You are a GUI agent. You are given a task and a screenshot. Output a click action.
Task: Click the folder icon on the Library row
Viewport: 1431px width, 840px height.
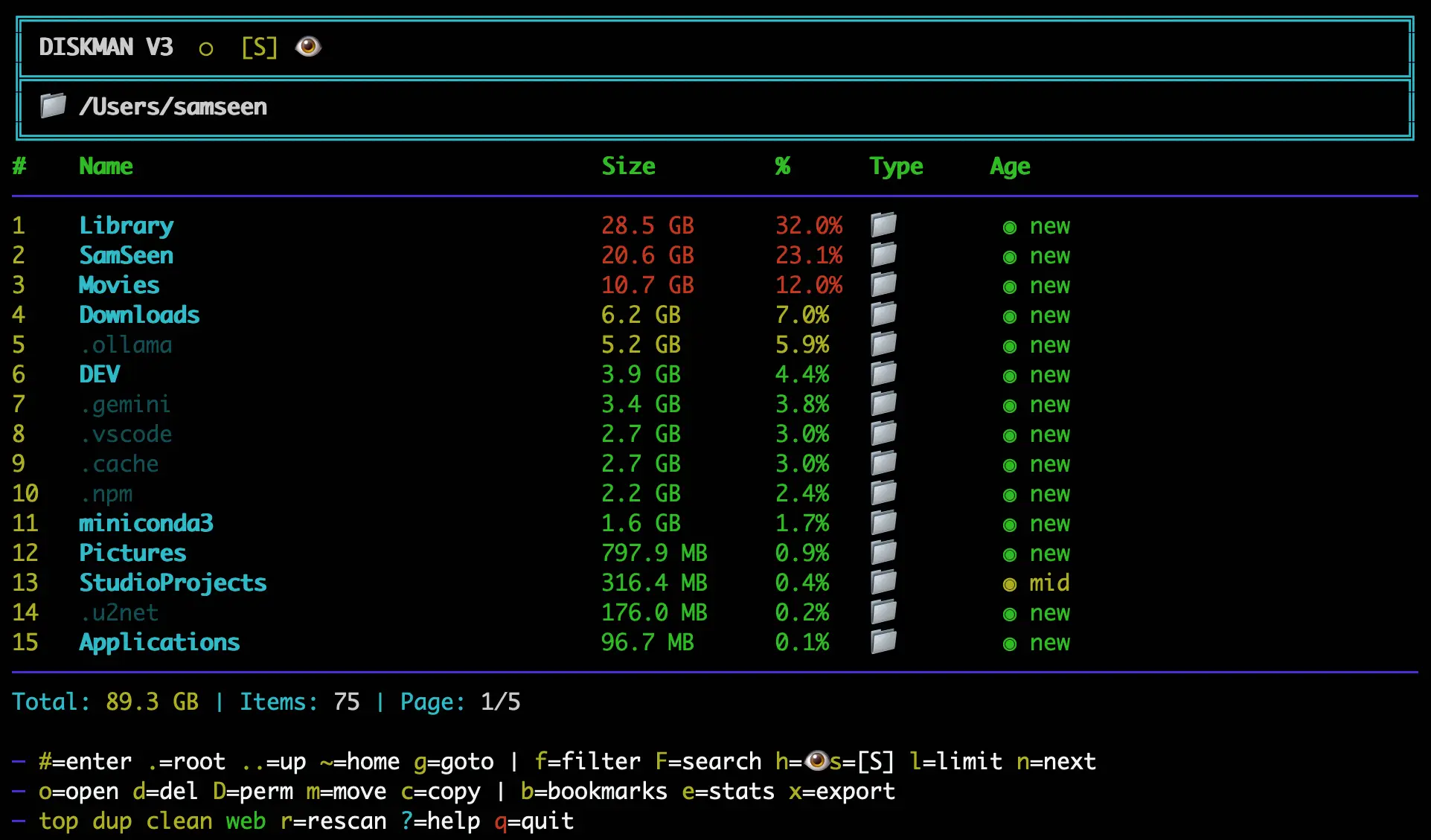(x=883, y=224)
